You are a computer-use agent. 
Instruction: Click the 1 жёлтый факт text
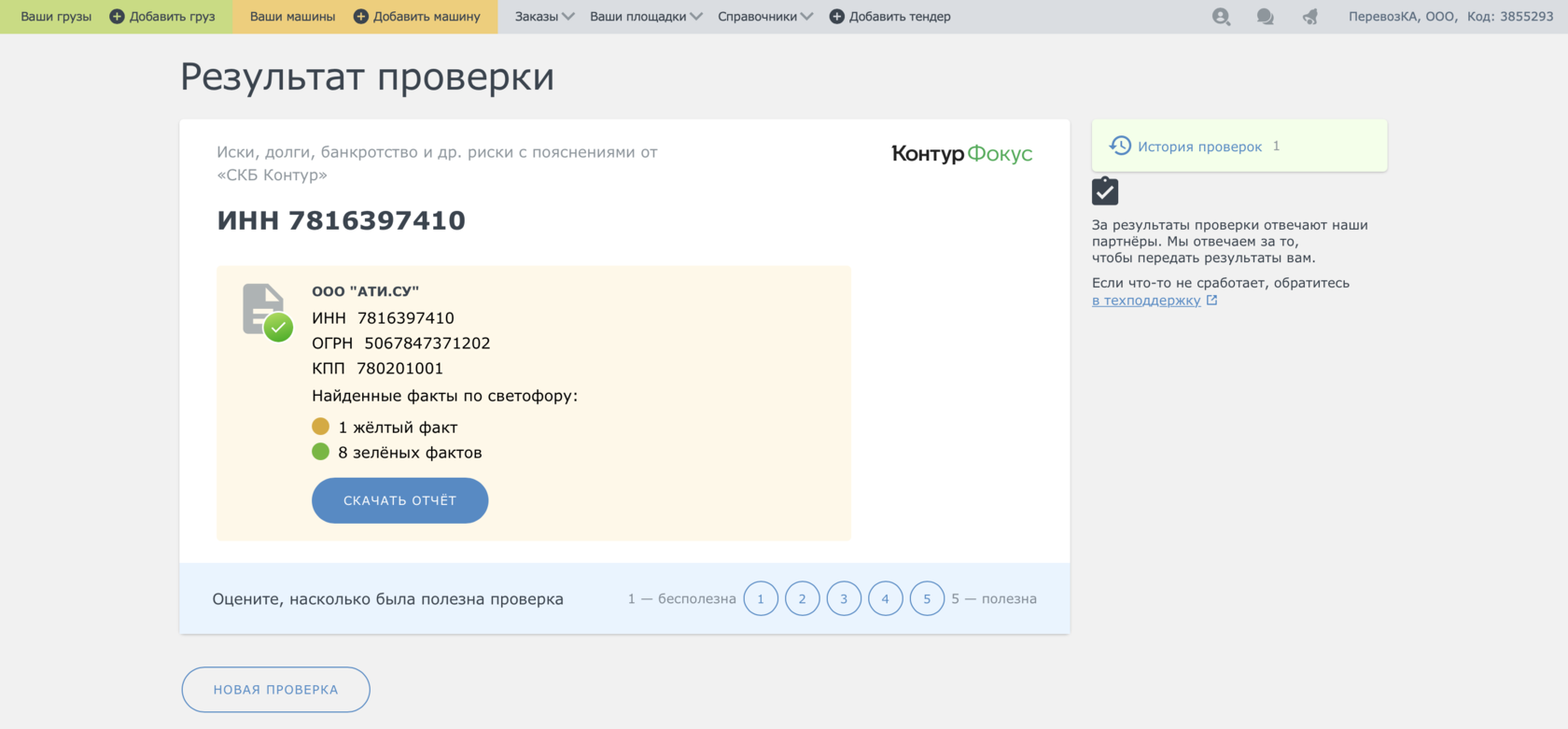click(x=398, y=428)
